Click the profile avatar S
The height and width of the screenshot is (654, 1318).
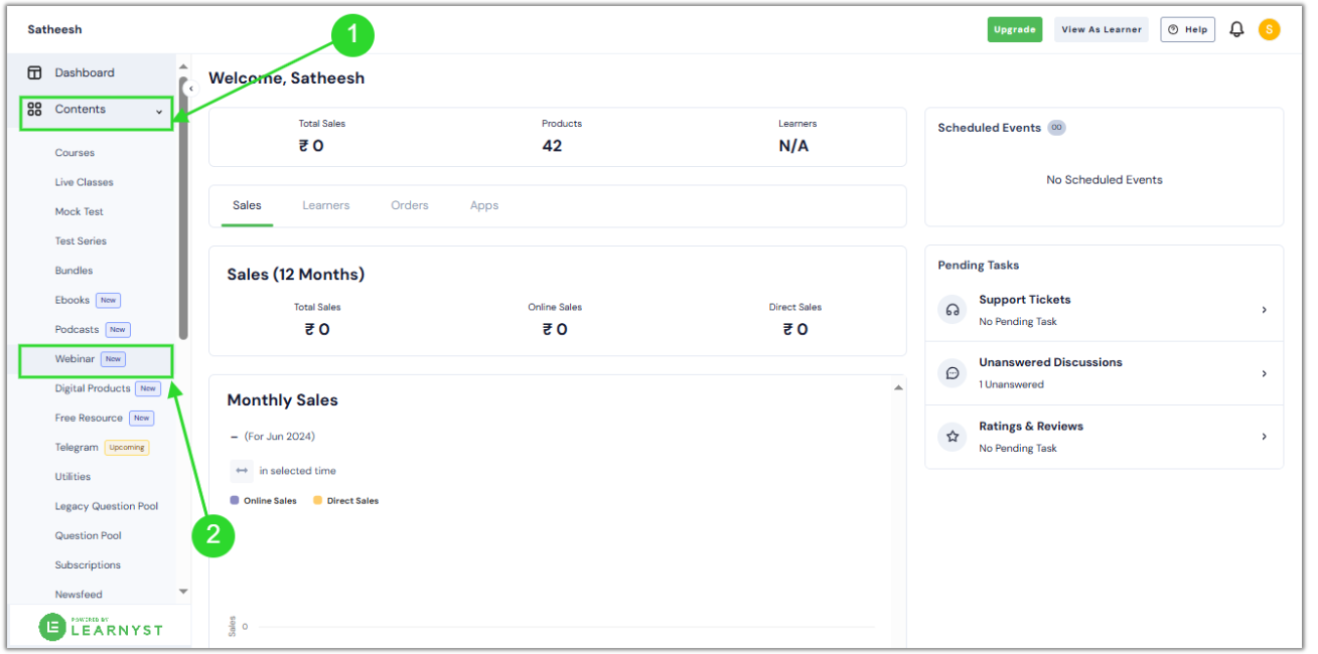(x=1269, y=29)
